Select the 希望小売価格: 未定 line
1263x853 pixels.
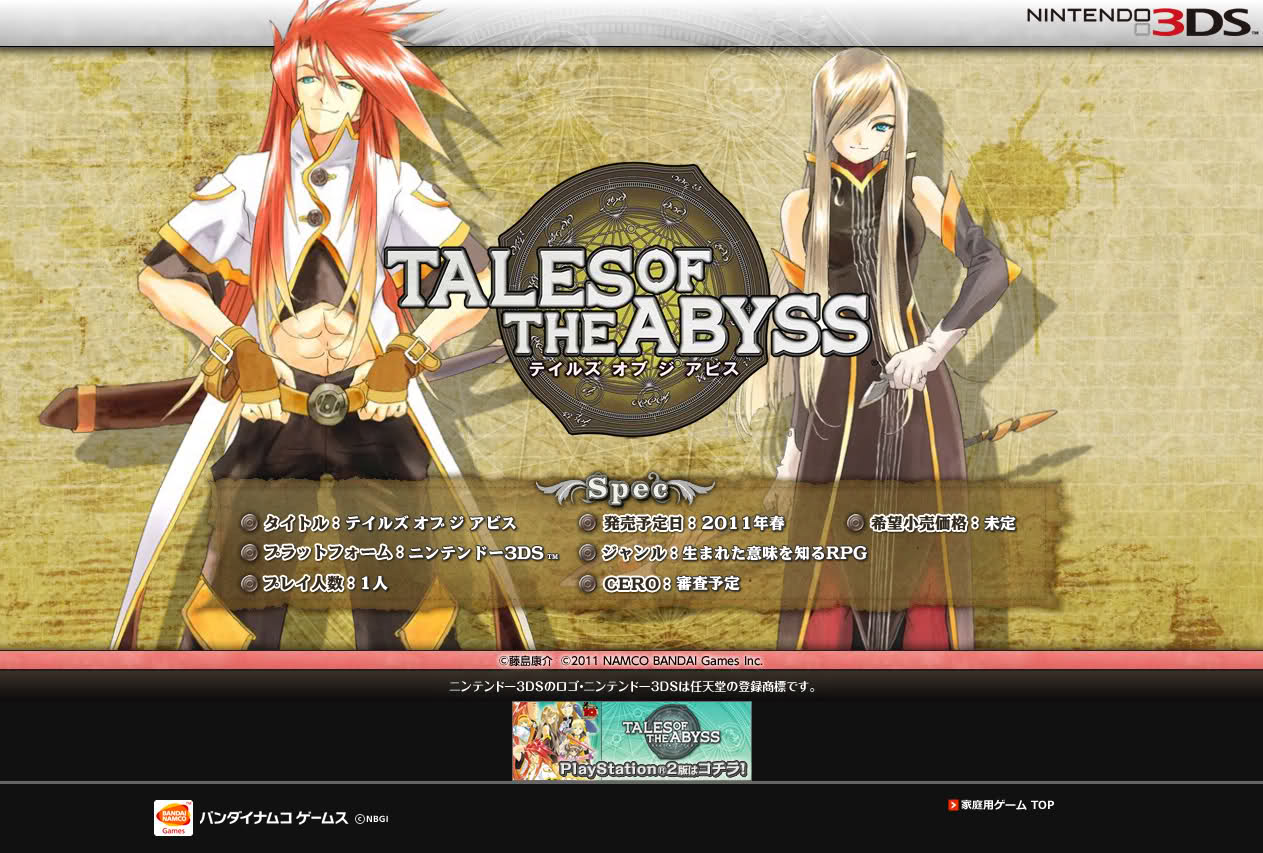931,523
